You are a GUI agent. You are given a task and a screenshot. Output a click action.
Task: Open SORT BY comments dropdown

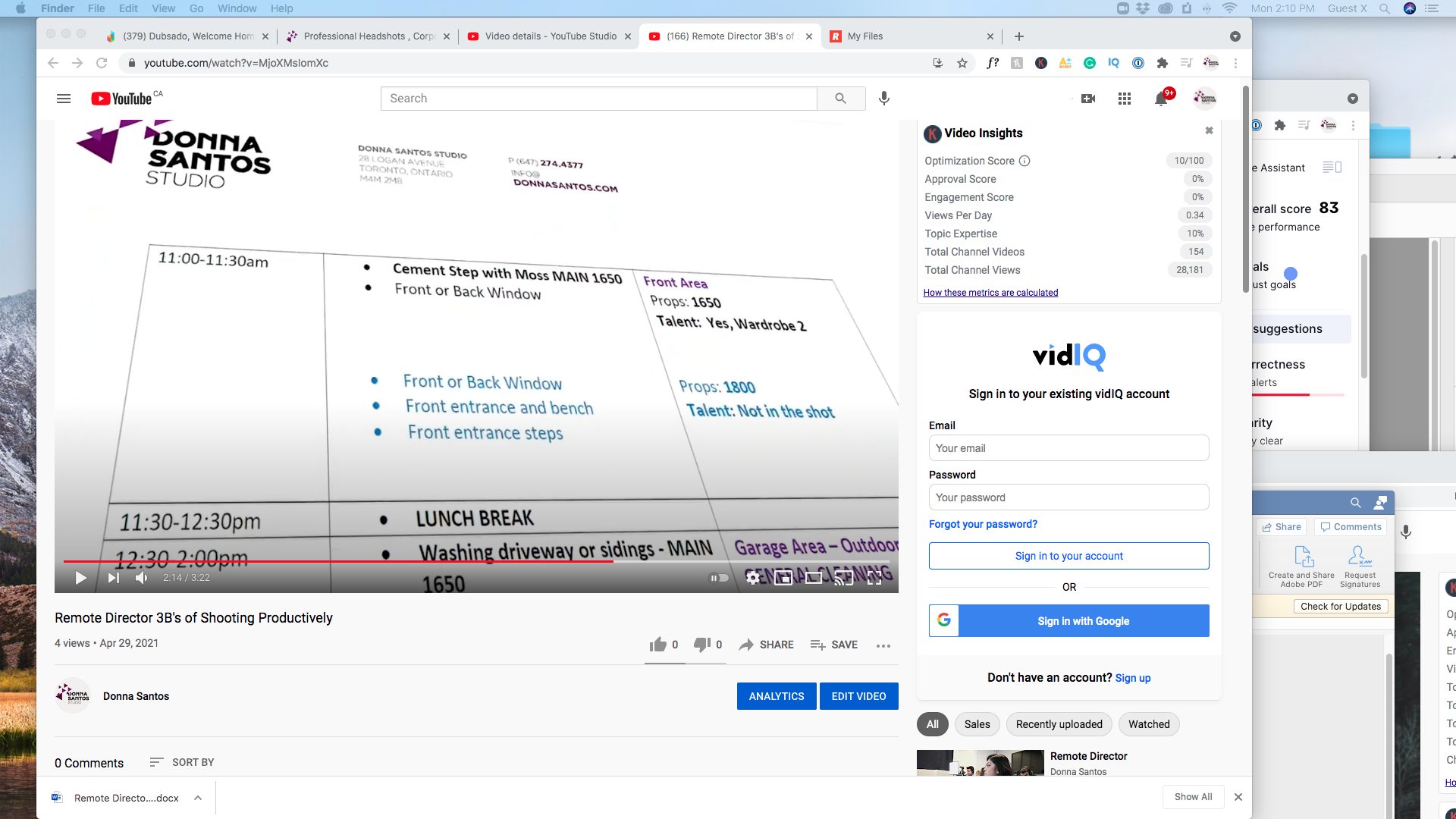(182, 762)
